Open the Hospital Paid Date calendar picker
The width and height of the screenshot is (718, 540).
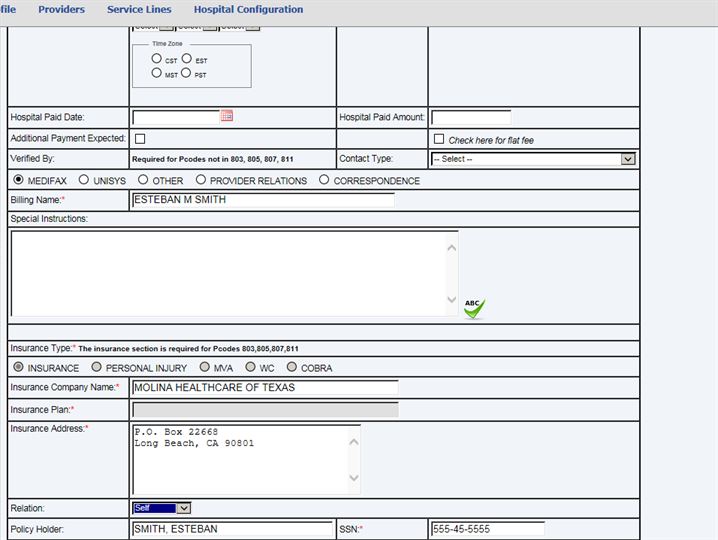click(x=227, y=117)
